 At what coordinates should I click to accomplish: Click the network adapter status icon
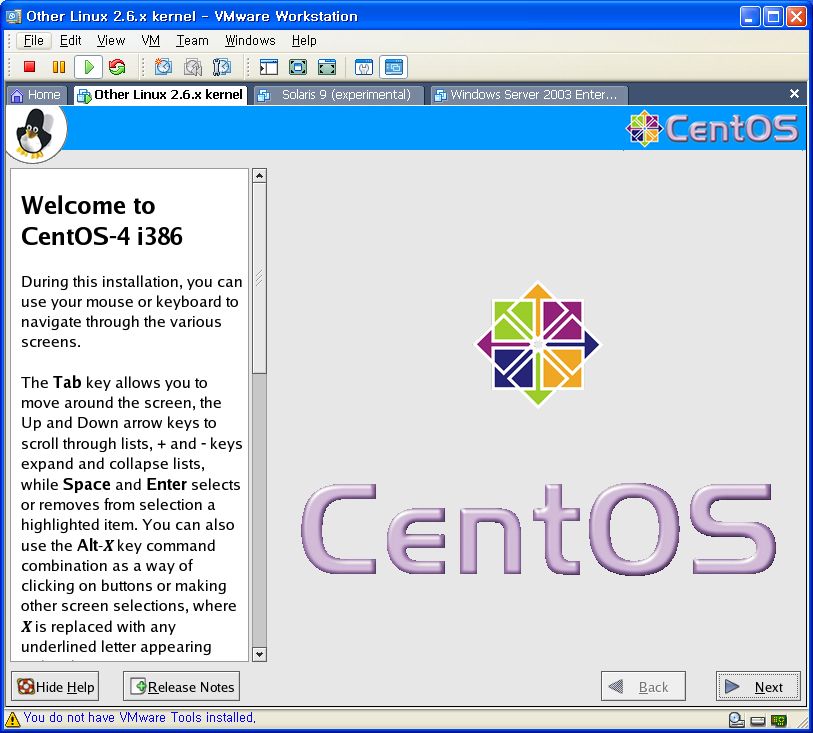[x=778, y=719]
